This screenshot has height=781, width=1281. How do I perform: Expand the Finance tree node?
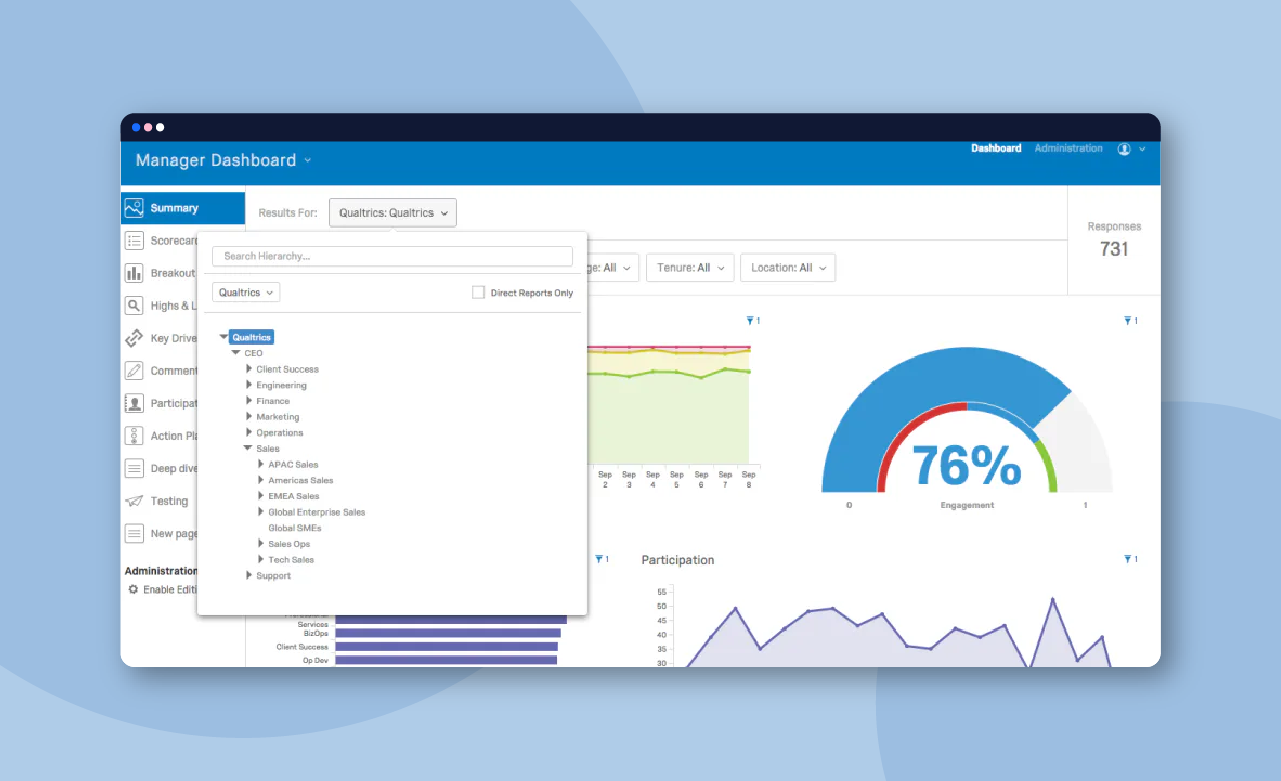[249, 401]
